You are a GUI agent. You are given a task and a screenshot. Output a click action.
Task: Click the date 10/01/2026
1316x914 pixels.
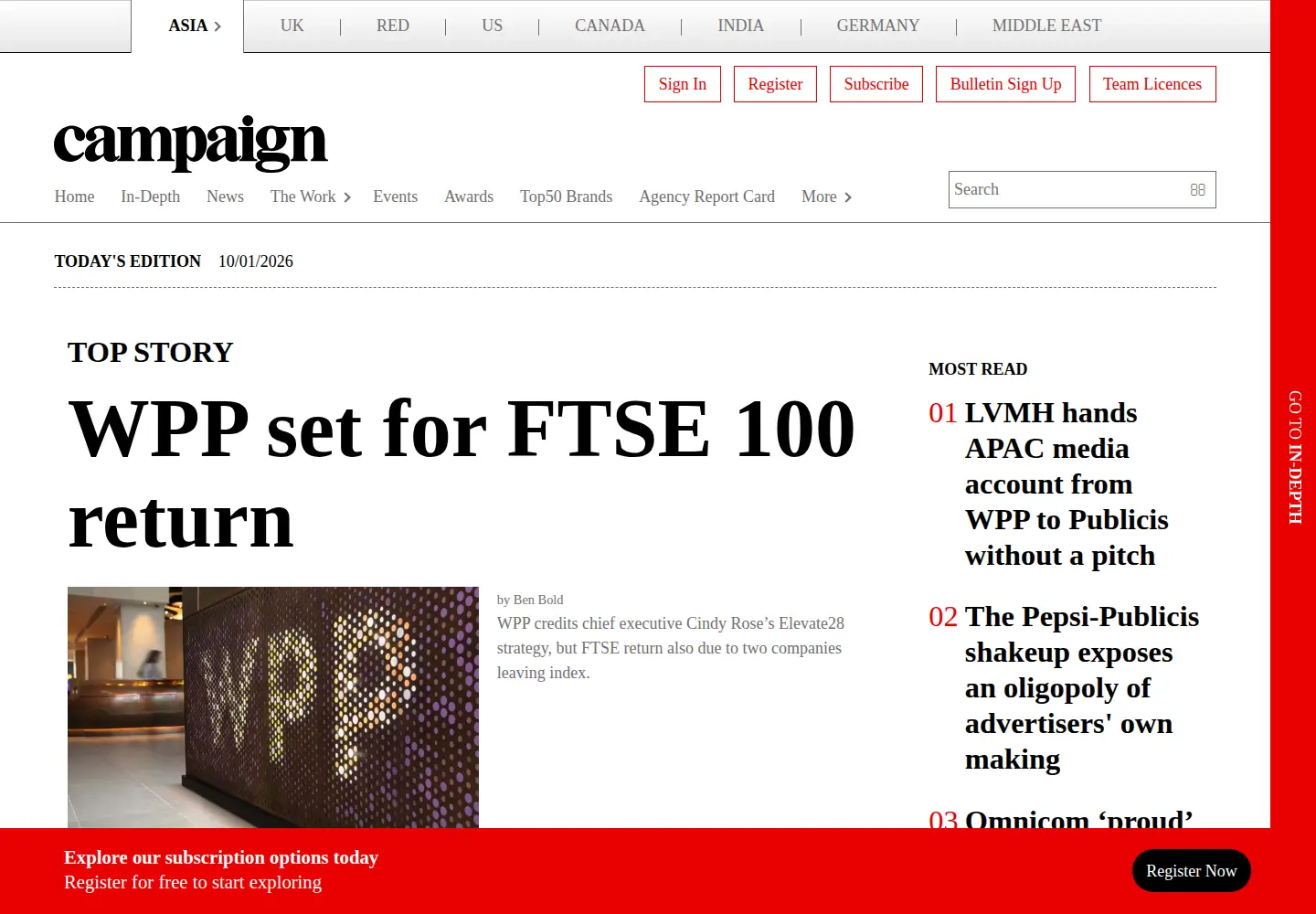256,261
